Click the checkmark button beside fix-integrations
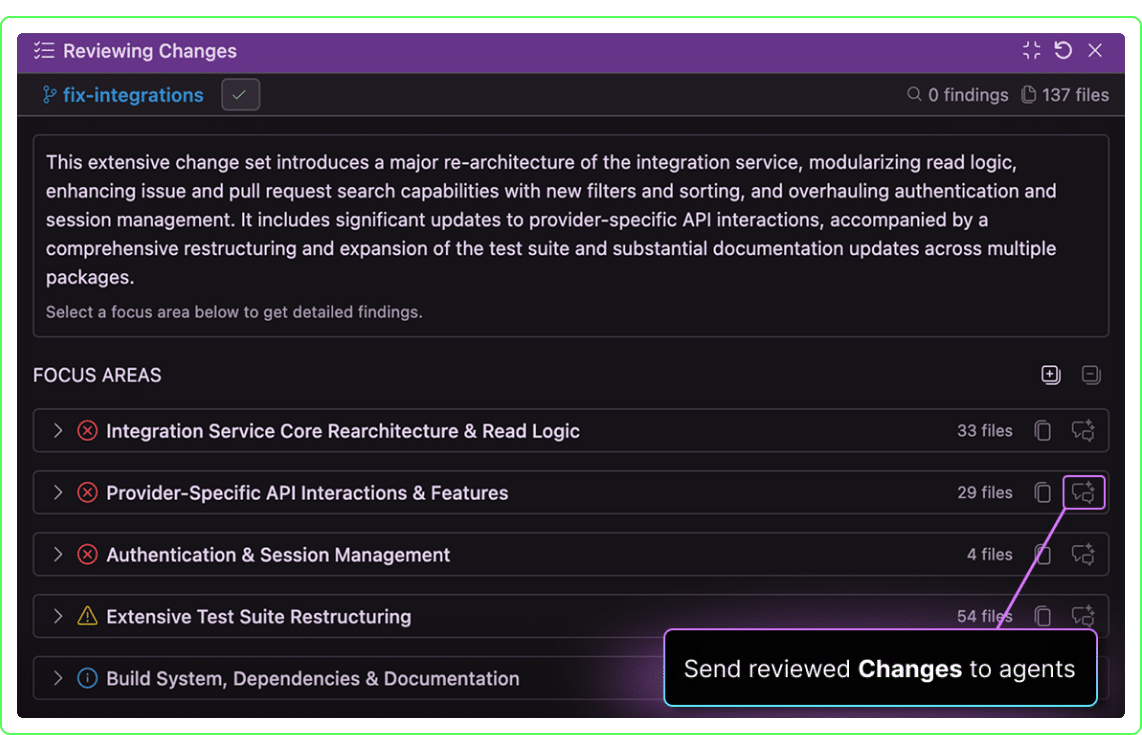Image resolution: width=1142 pixels, height=735 pixels. point(240,95)
